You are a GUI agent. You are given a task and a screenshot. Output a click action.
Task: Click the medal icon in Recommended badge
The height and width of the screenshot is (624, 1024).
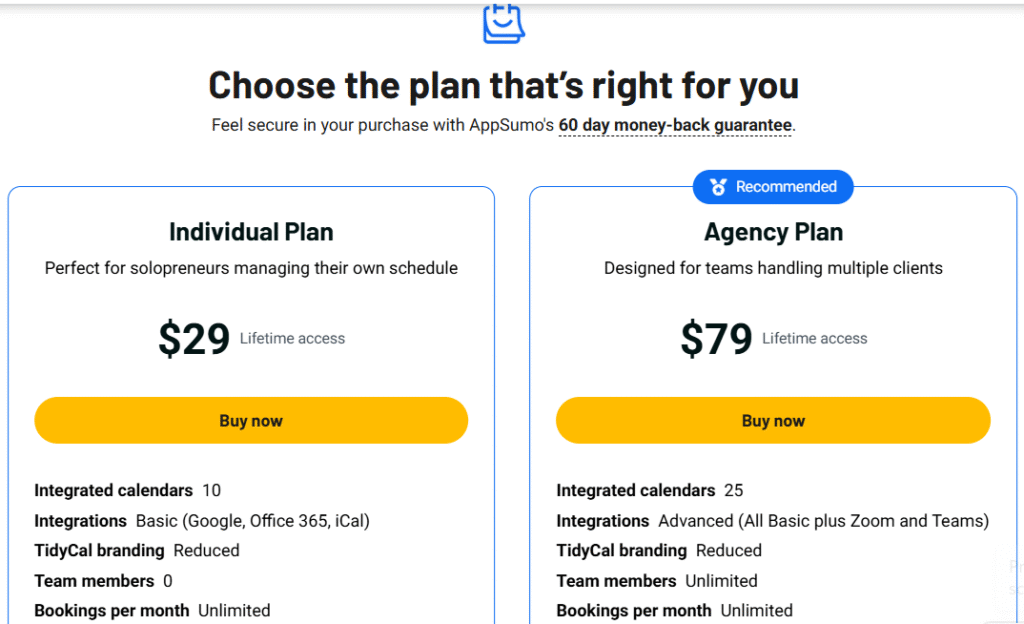coord(718,187)
